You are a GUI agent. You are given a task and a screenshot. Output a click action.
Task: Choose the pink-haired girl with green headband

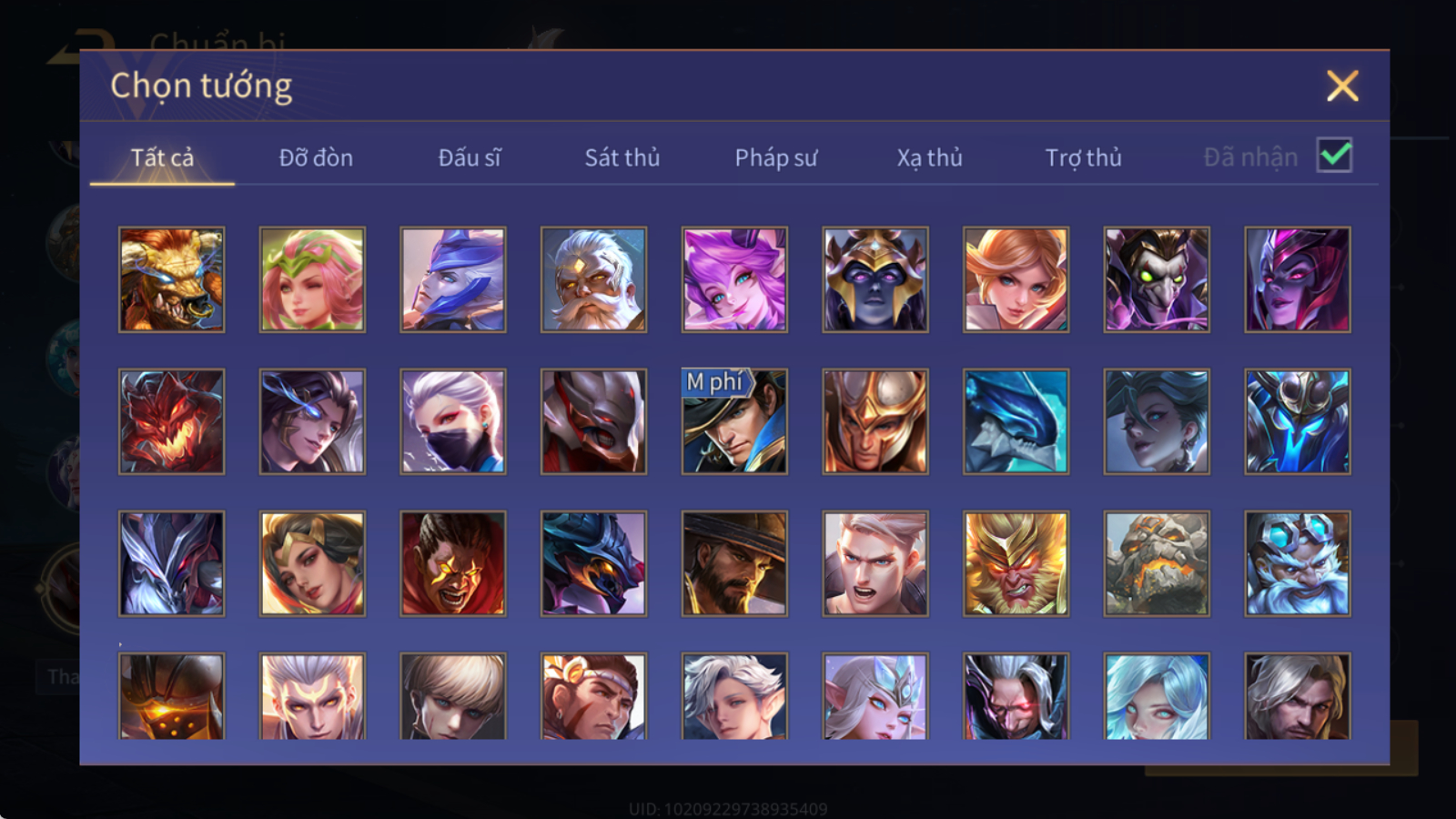pyautogui.click(x=312, y=279)
